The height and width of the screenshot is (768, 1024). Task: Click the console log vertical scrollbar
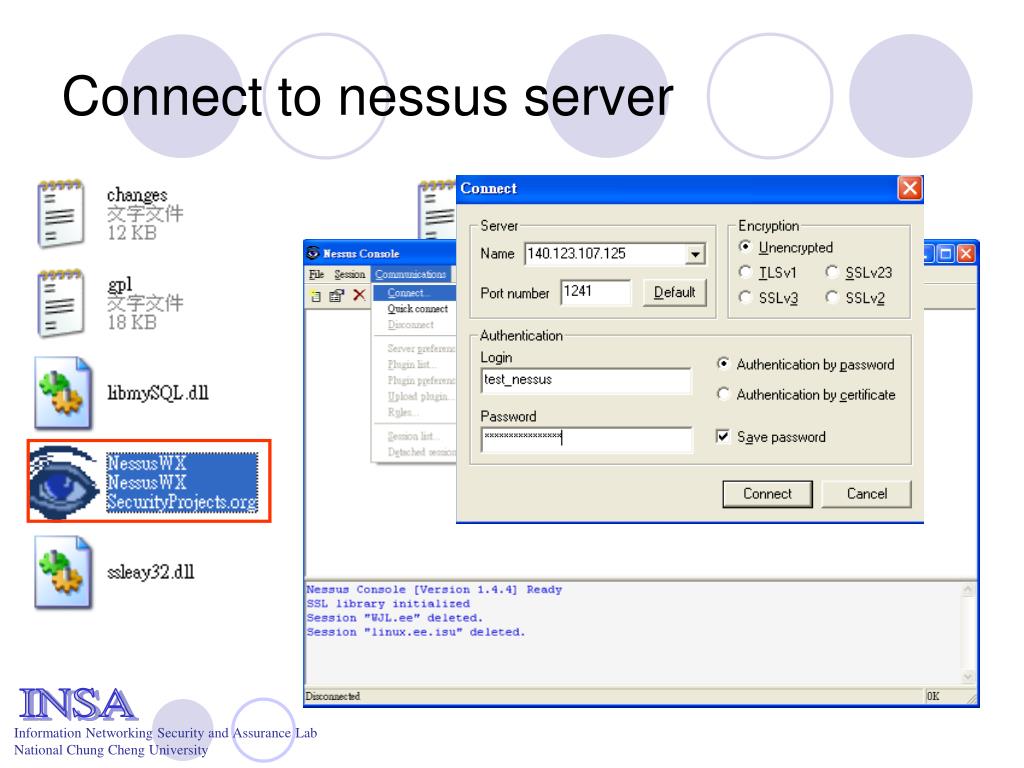[x=968, y=633]
